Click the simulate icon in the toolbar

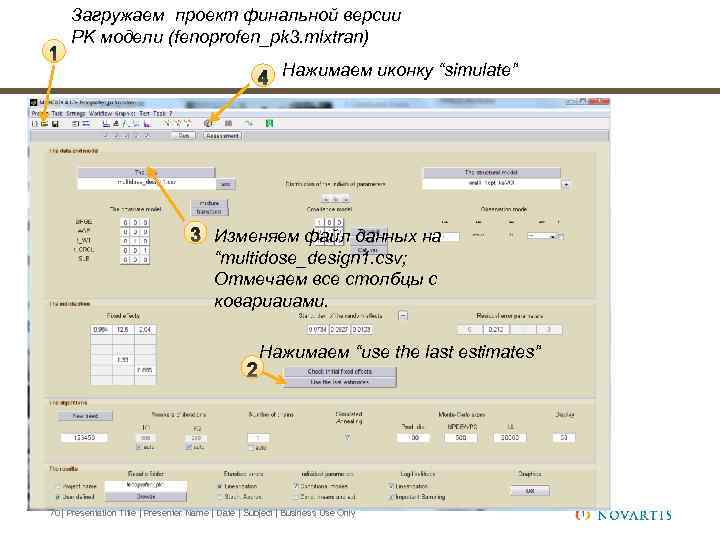coord(208,123)
